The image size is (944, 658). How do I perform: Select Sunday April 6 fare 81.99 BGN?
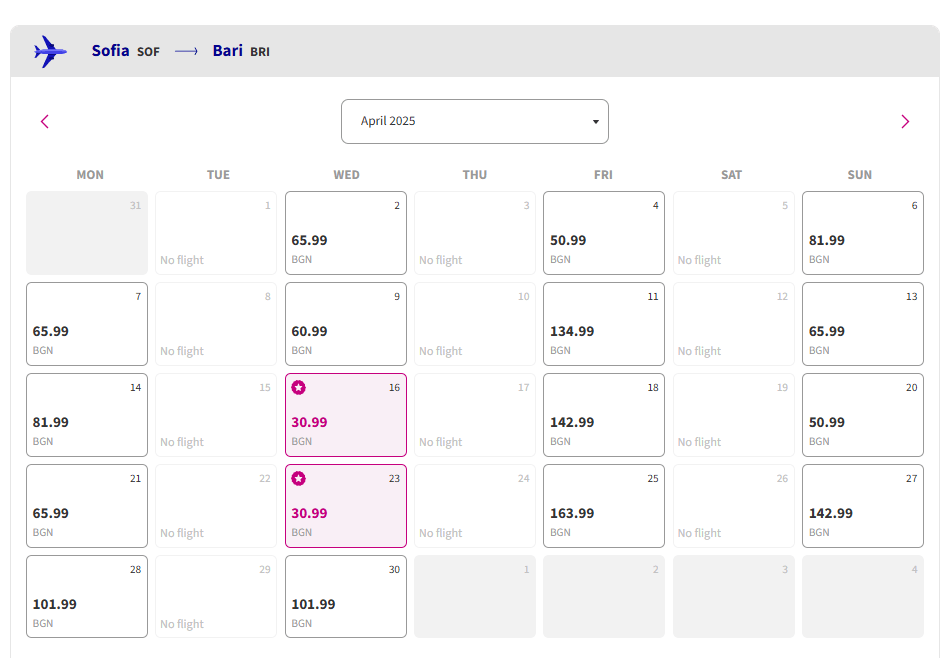coord(863,233)
